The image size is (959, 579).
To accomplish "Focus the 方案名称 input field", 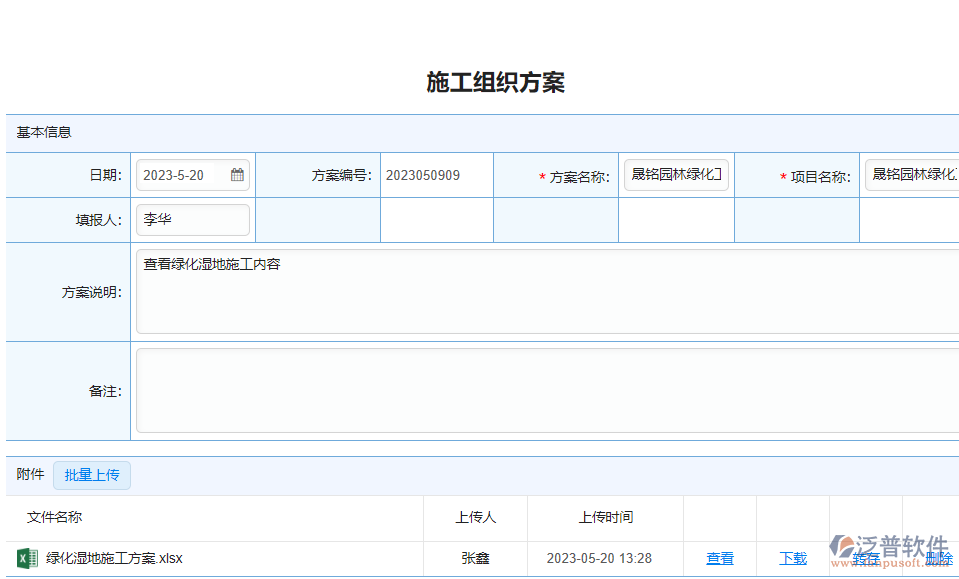I will click(x=676, y=175).
